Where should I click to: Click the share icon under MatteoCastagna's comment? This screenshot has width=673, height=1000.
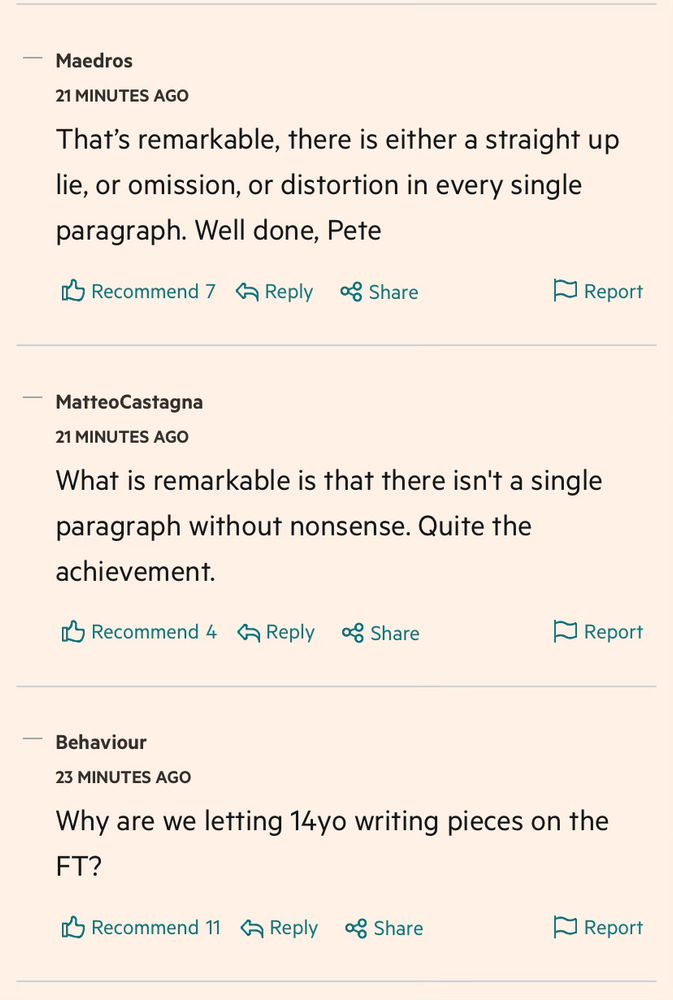tap(352, 632)
